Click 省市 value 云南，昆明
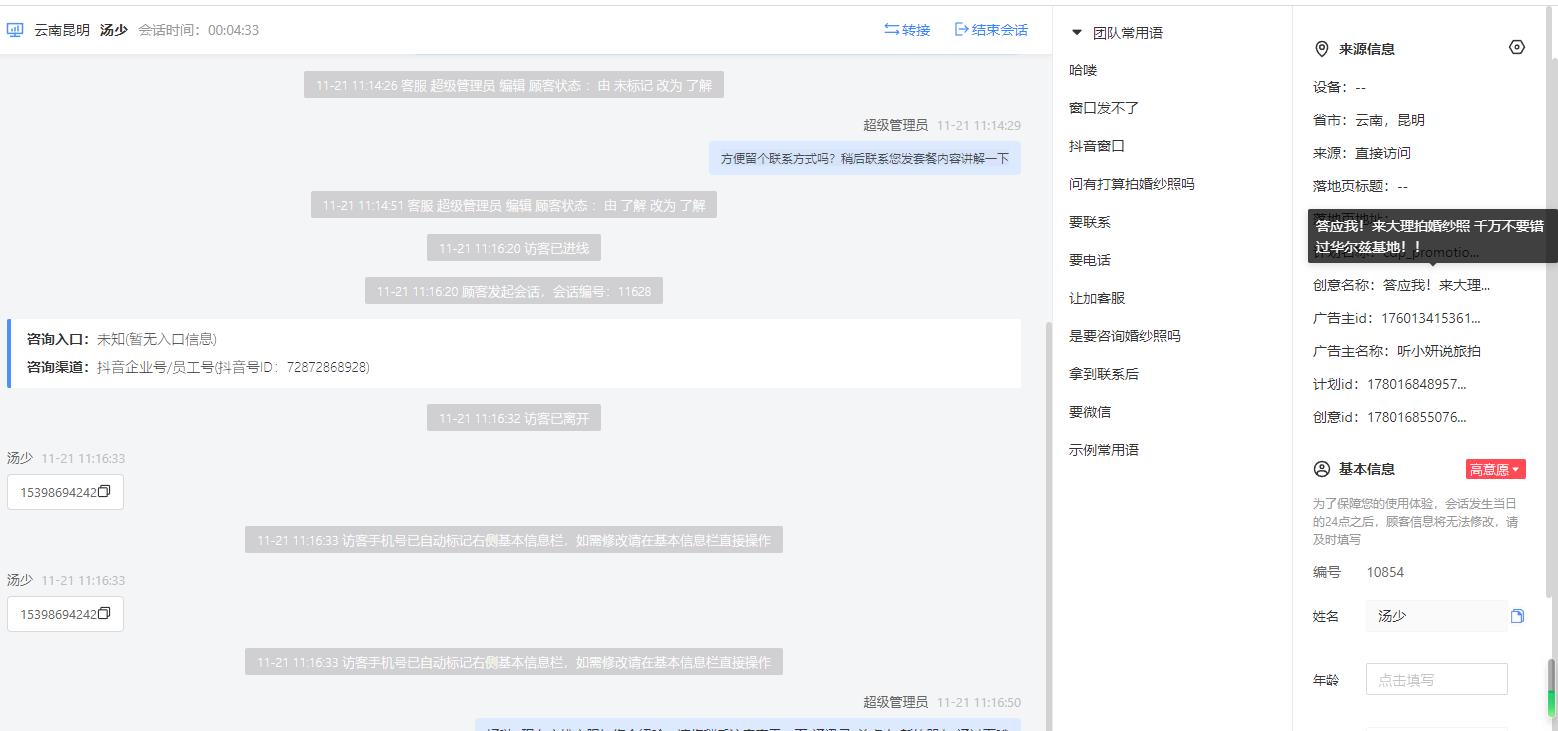 [1390, 121]
